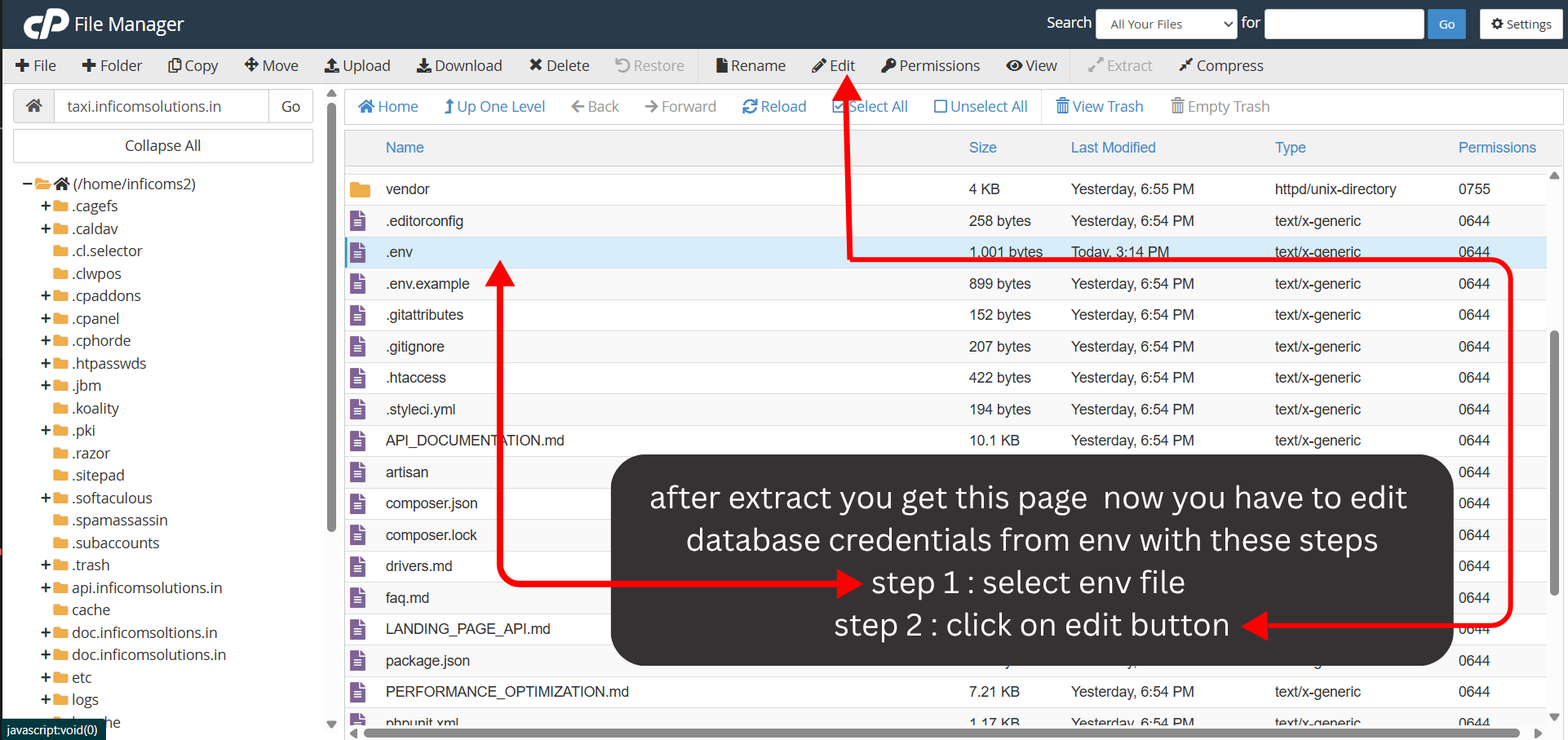
Task: Click the Compress icon
Action: click(x=1220, y=65)
